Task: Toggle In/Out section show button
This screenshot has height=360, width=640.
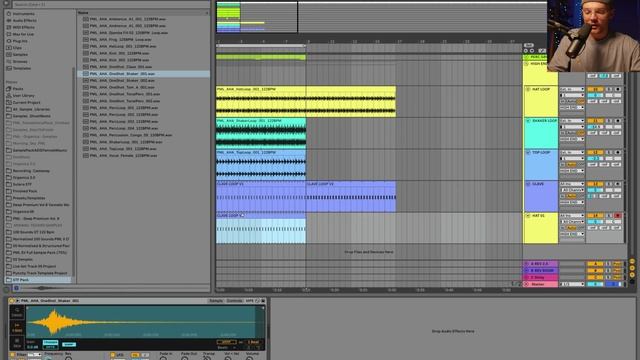Action: pos(632,261)
